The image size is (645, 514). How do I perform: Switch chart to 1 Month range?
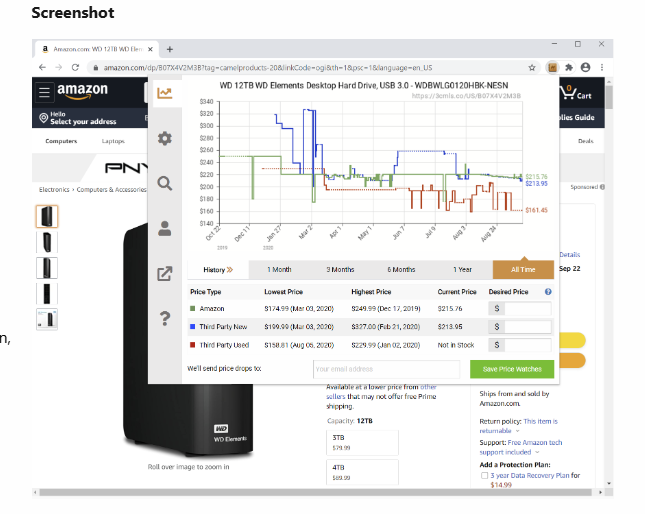point(279,270)
